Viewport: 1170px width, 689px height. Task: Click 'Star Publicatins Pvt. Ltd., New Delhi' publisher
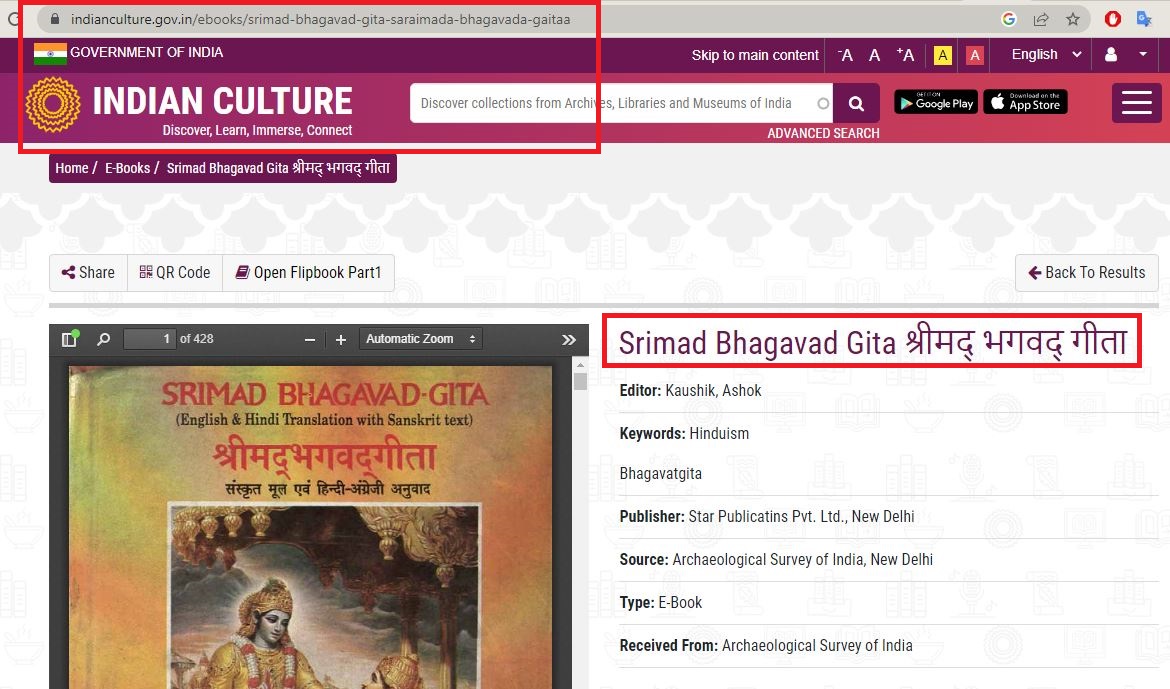pyautogui.click(x=801, y=517)
